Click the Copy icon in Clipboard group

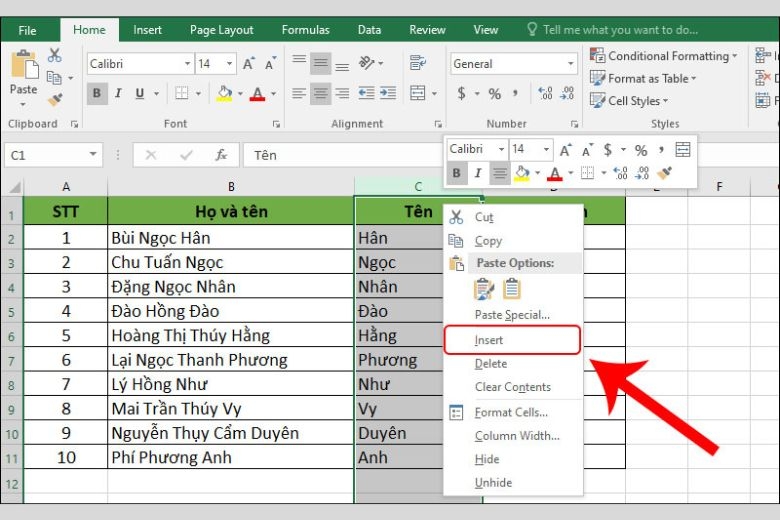(54, 78)
